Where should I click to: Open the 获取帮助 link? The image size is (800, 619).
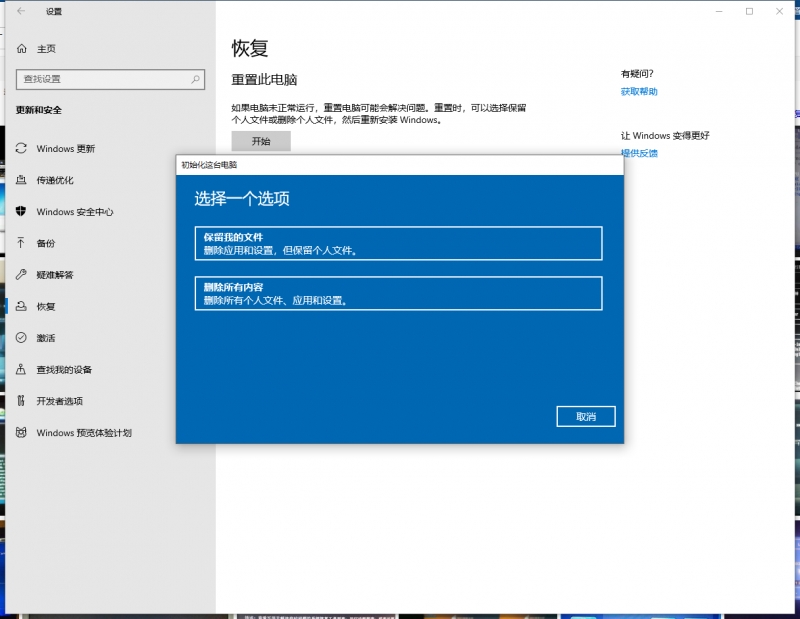pyautogui.click(x=639, y=91)
